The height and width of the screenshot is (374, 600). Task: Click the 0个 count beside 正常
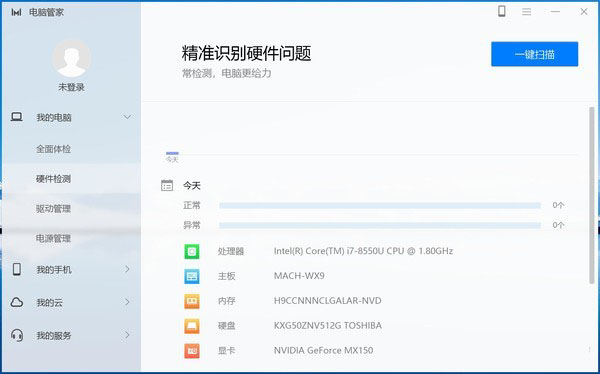[x=558, y=206]
